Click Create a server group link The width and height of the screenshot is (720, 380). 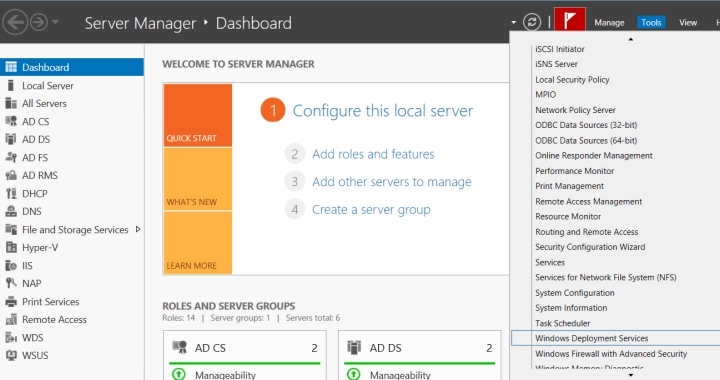point(371,210)
